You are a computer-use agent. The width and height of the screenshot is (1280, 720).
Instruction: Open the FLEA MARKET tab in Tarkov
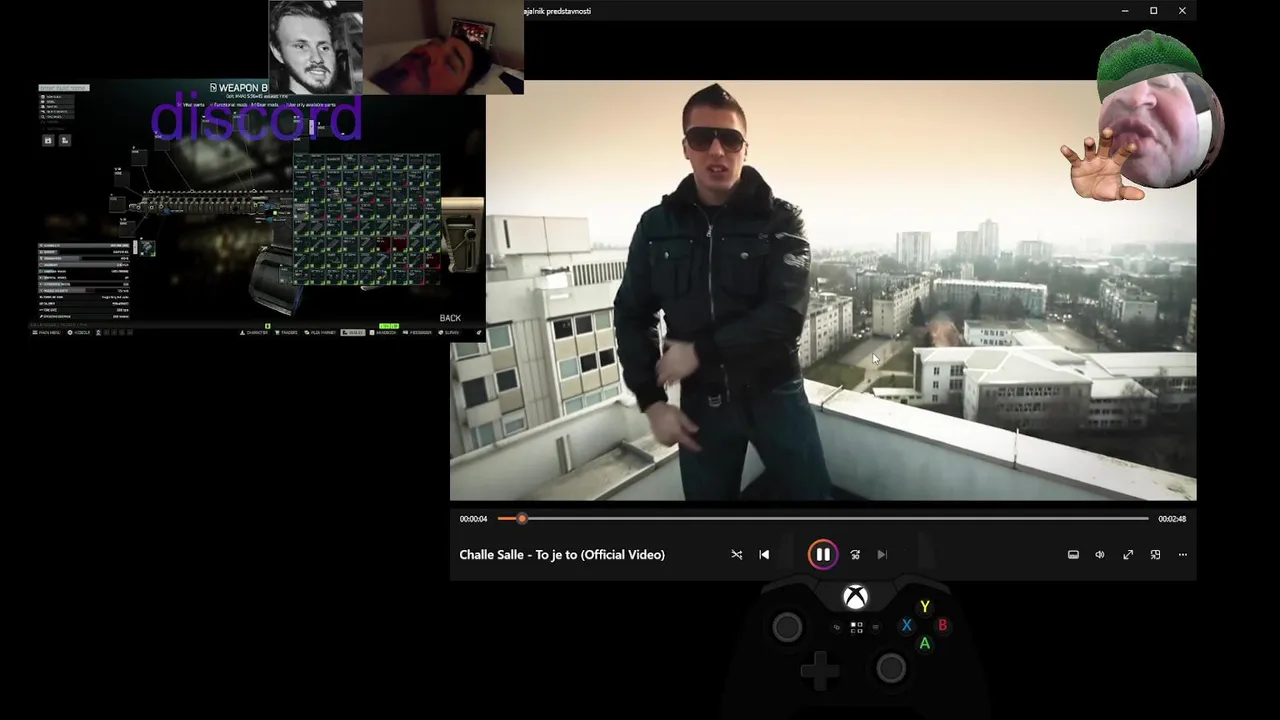pos(320,333)
